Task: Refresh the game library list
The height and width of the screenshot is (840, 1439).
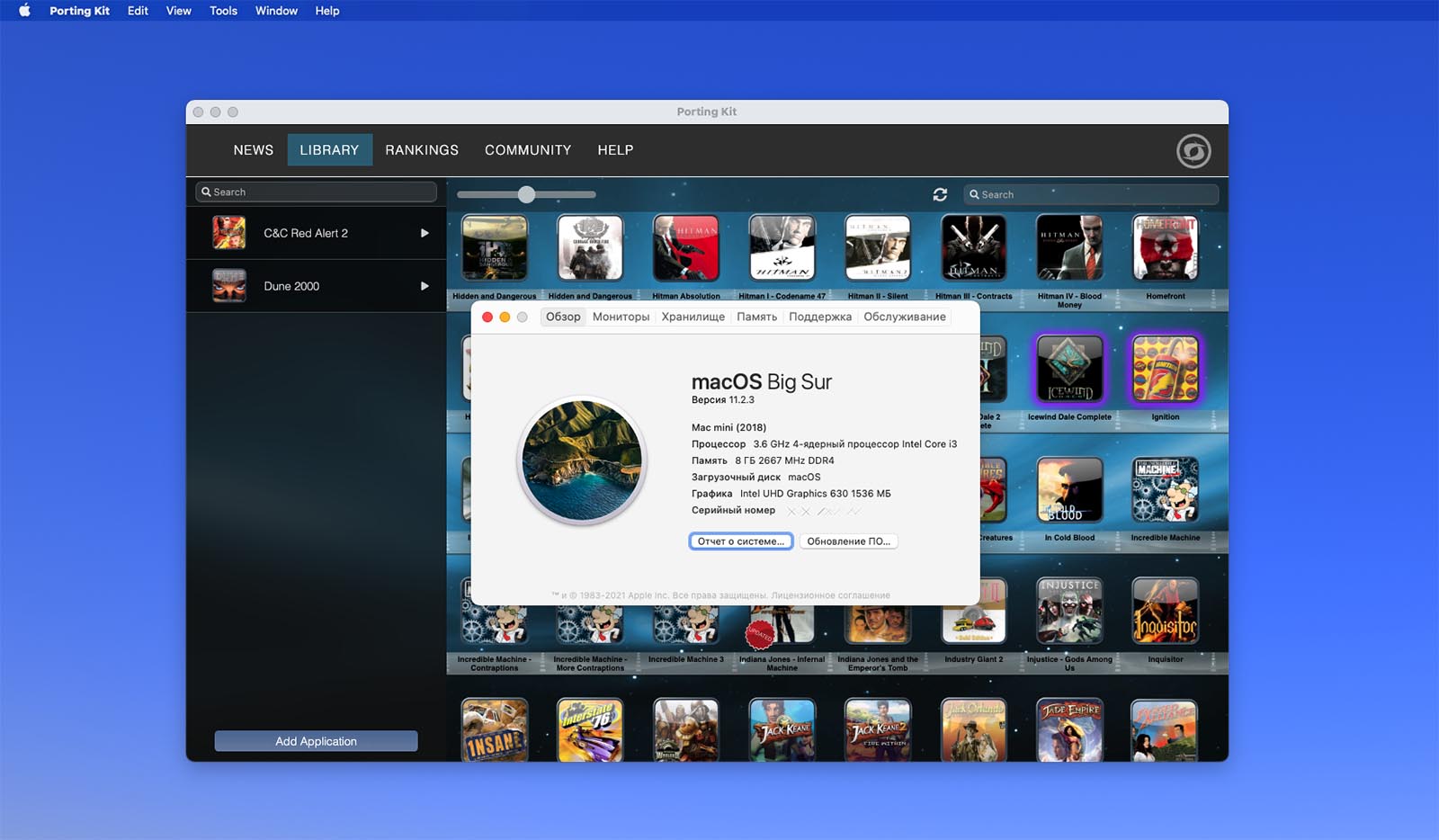Action: [940, 194]
